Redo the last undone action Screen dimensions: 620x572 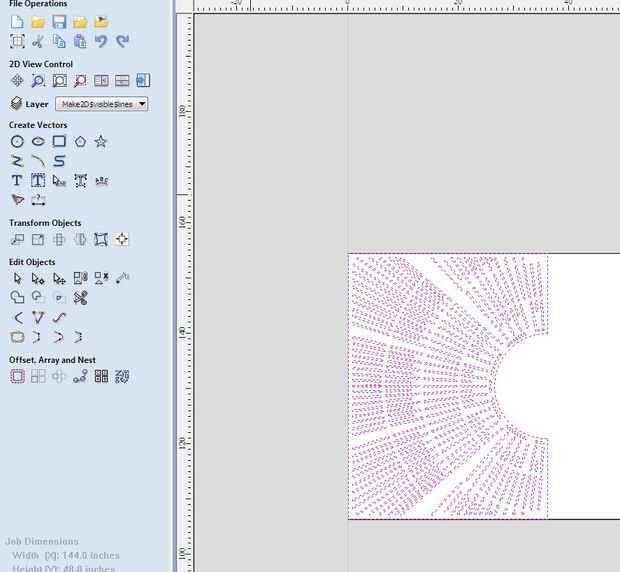[x=123, y=41]
